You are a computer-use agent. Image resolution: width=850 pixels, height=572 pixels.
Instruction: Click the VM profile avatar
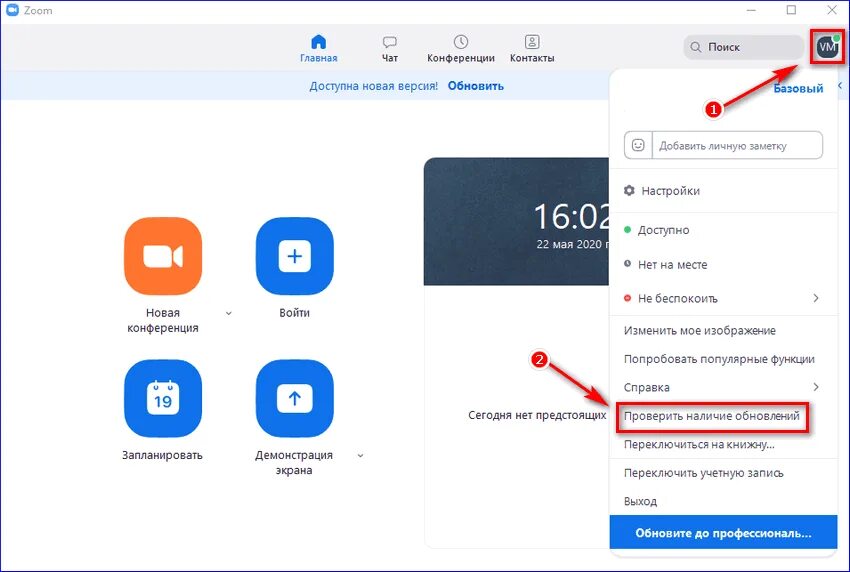(x=827, y=47)
